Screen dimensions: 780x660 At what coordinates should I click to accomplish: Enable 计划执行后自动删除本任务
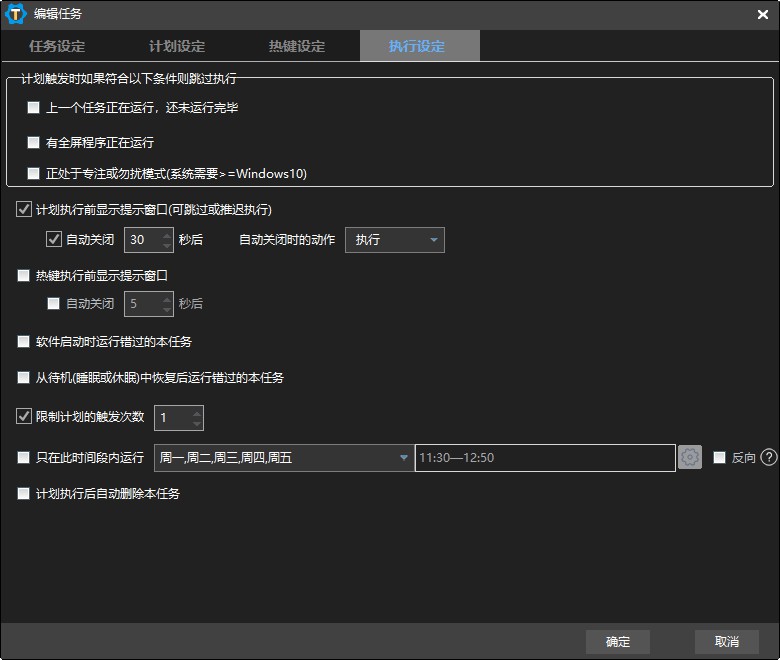point(23,493)
